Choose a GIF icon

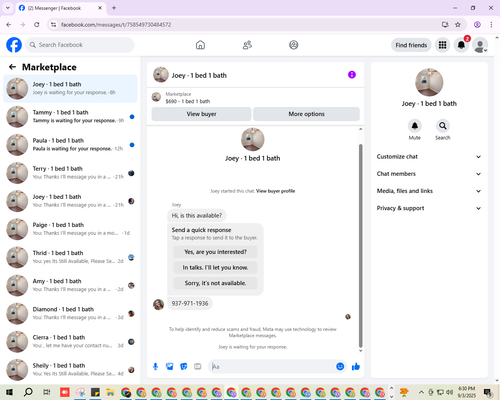click(198, 367)
